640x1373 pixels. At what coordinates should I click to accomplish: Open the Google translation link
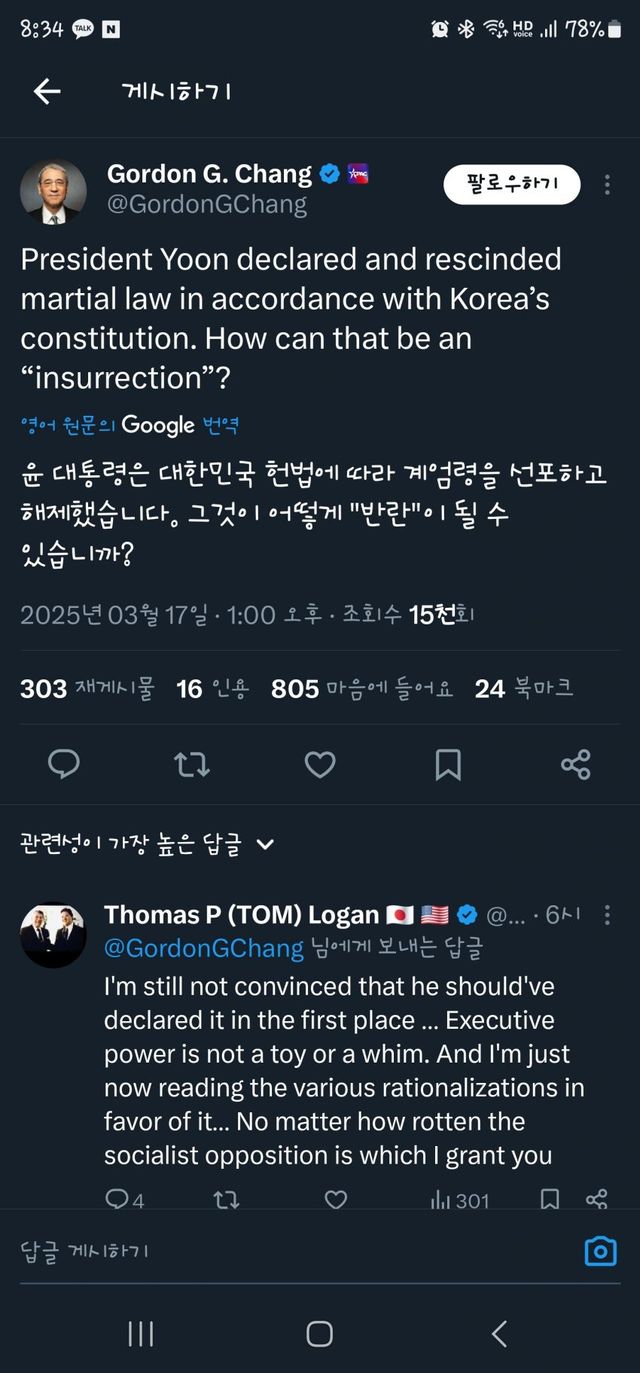click(x=130, y=425)
